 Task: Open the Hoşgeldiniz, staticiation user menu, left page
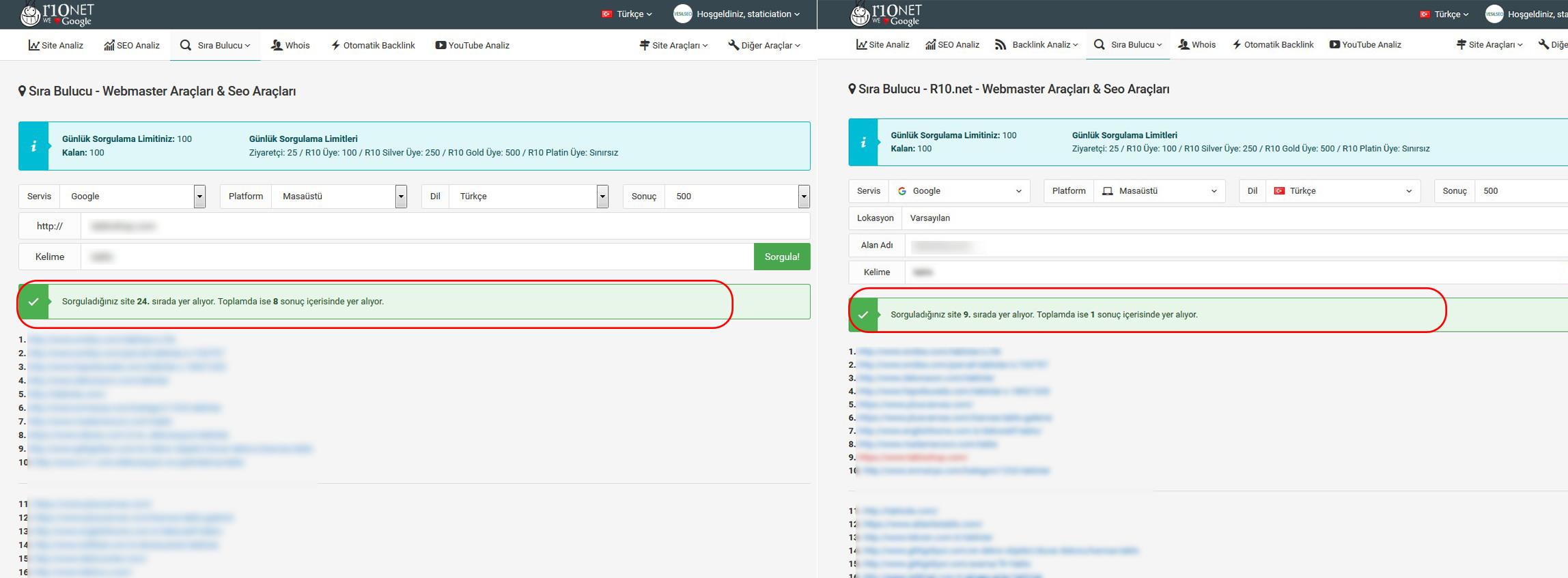click(x=736, y=14)
